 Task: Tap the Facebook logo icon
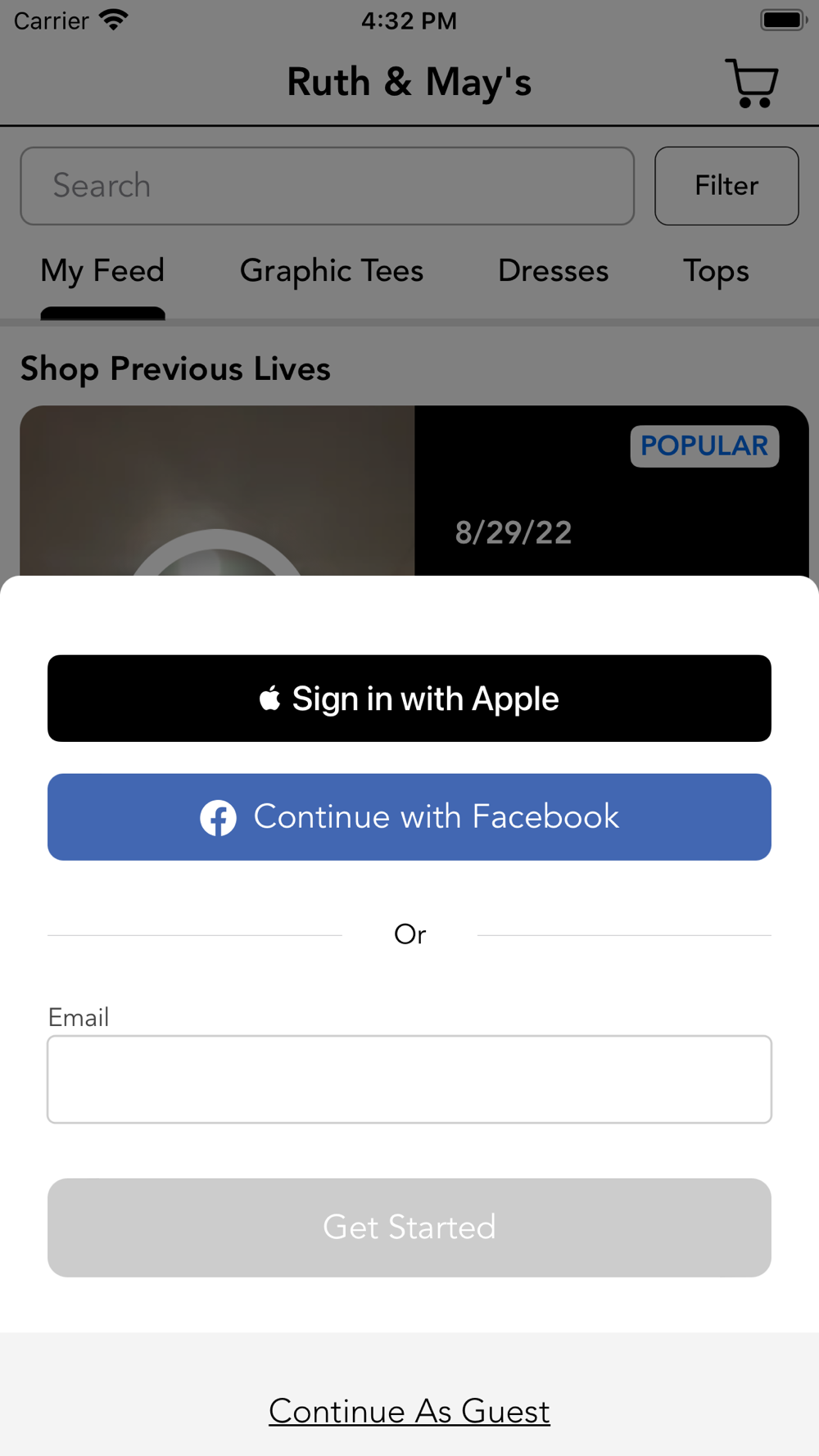(219, 817)
